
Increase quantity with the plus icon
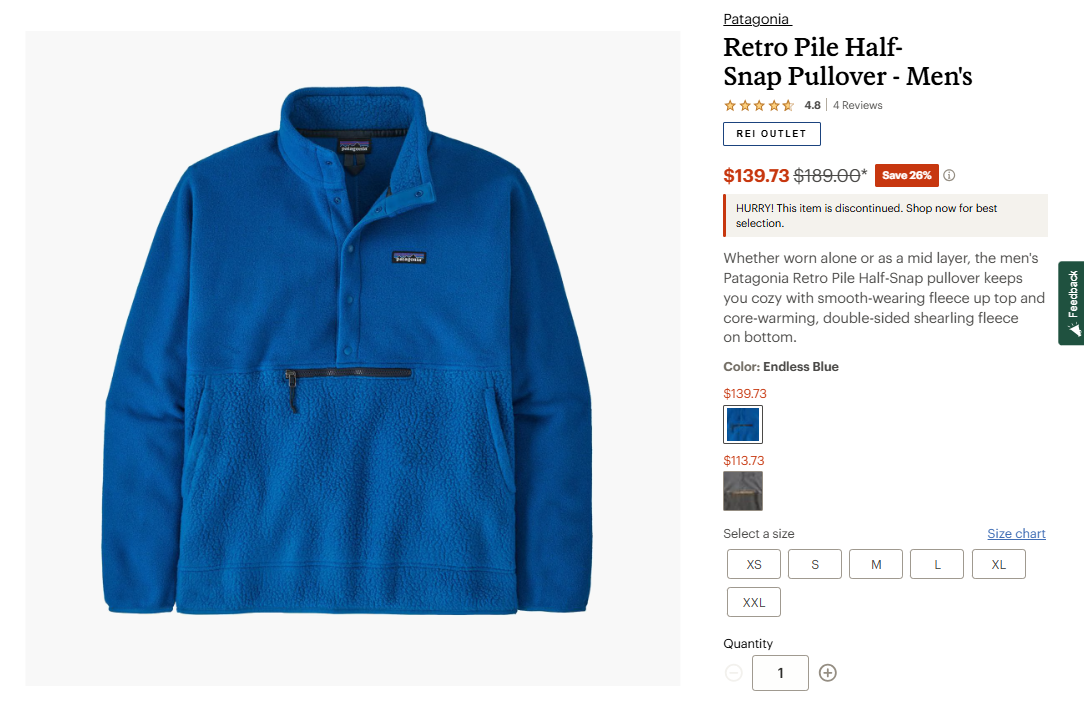[828, 672]
